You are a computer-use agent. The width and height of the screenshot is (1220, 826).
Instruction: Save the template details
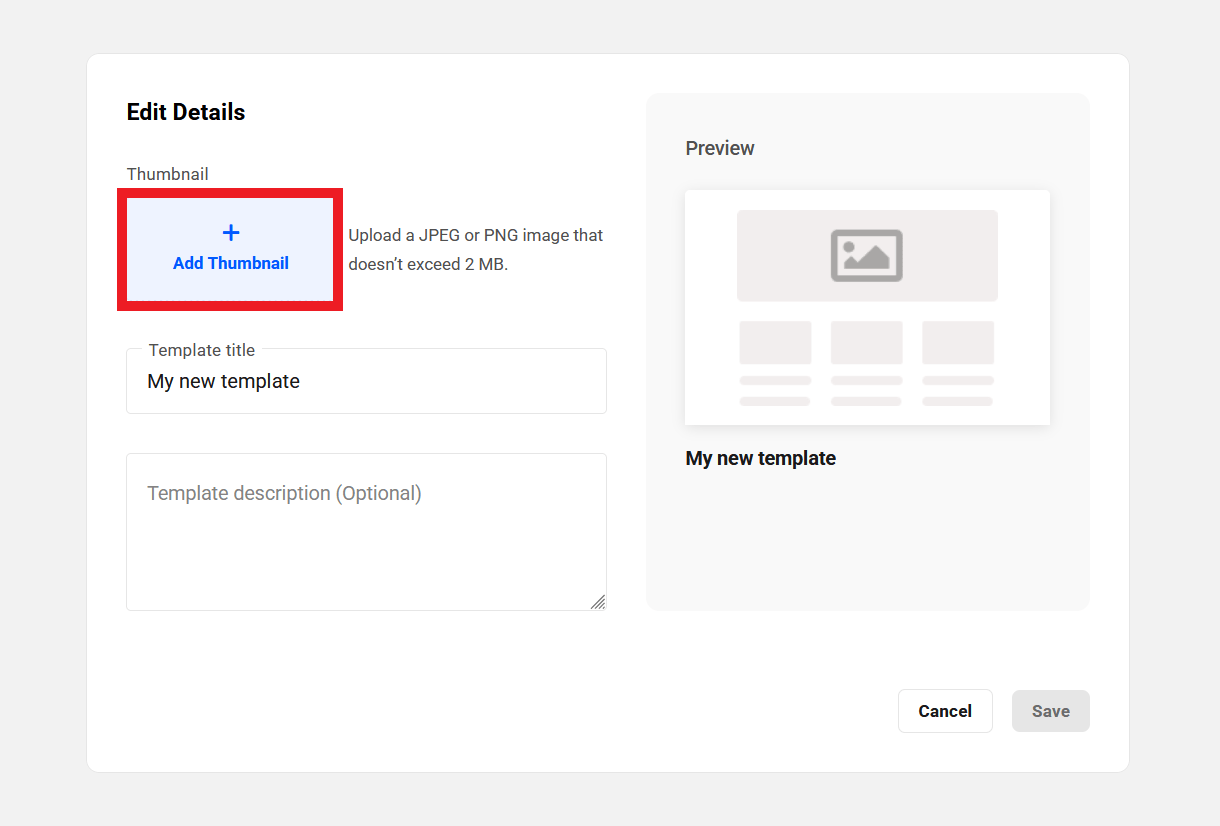(x=1051, y=711)
